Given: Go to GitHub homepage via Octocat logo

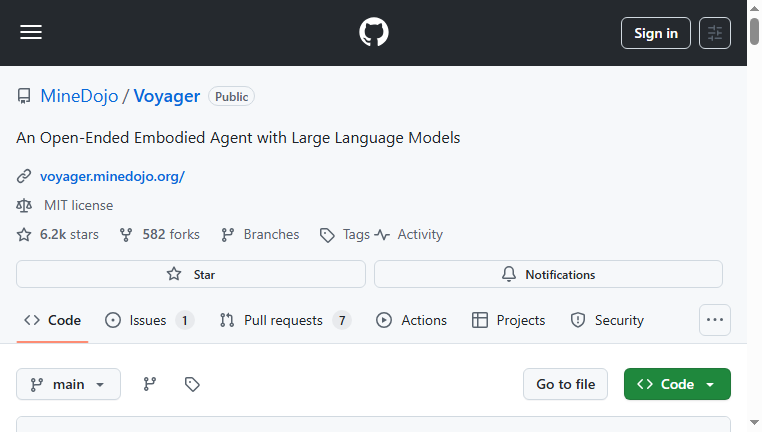Looking at the screenshot, I should coord(374,33).
